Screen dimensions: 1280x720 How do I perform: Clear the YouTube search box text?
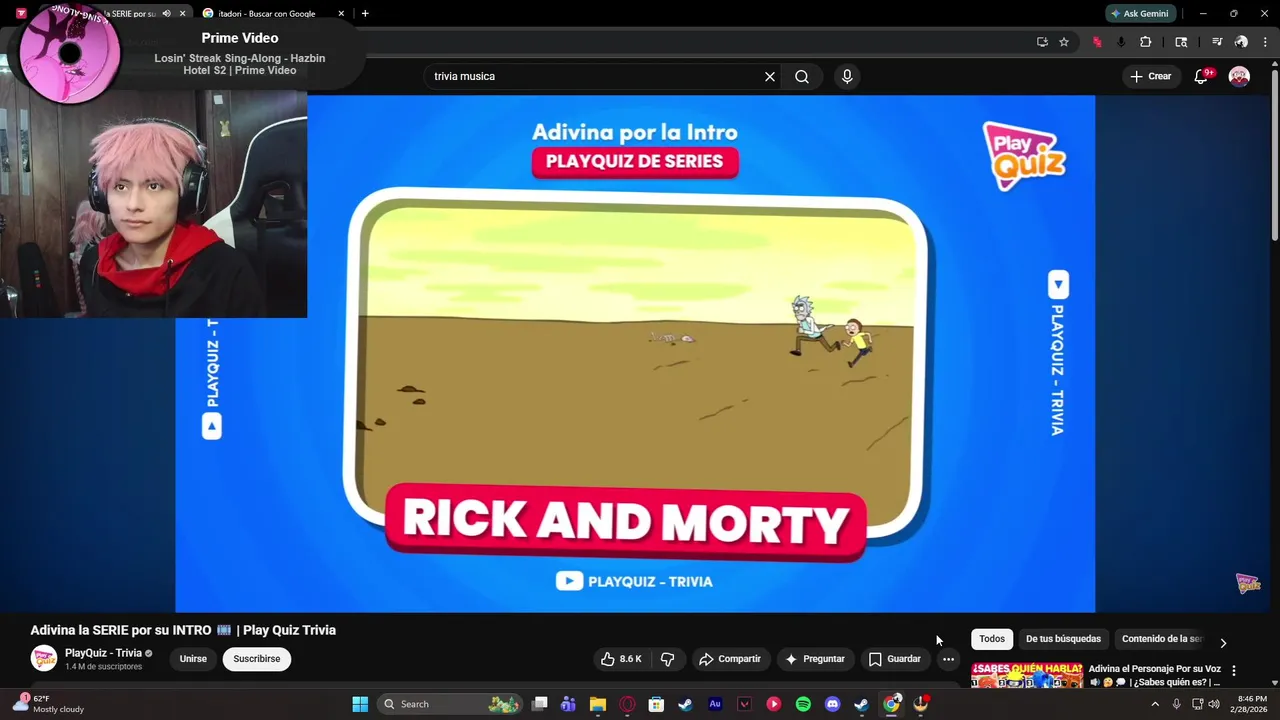(770, 76)
